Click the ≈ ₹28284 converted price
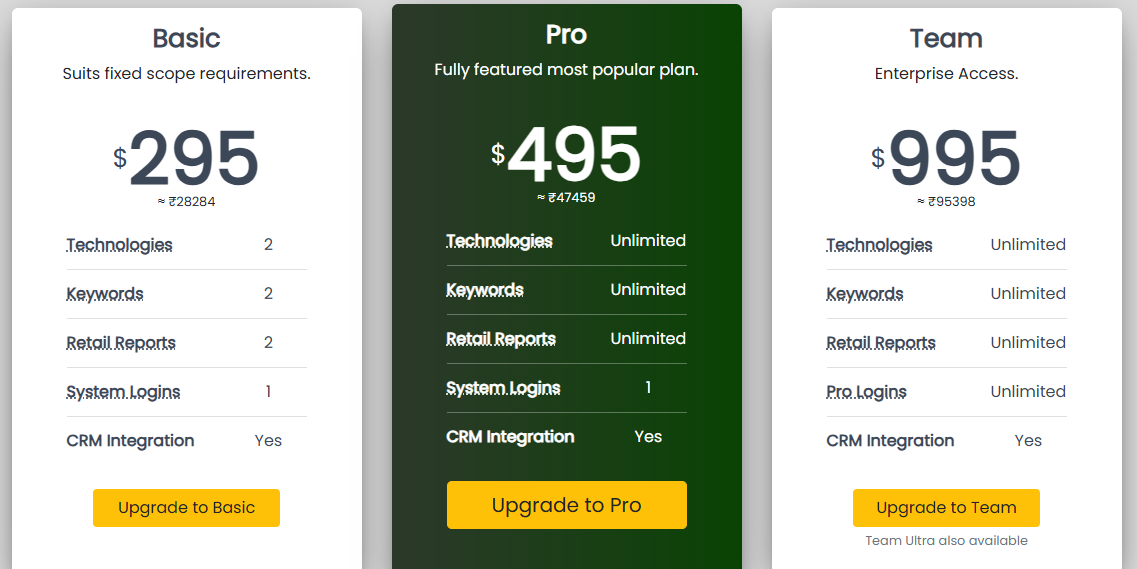 pos(186,202)
